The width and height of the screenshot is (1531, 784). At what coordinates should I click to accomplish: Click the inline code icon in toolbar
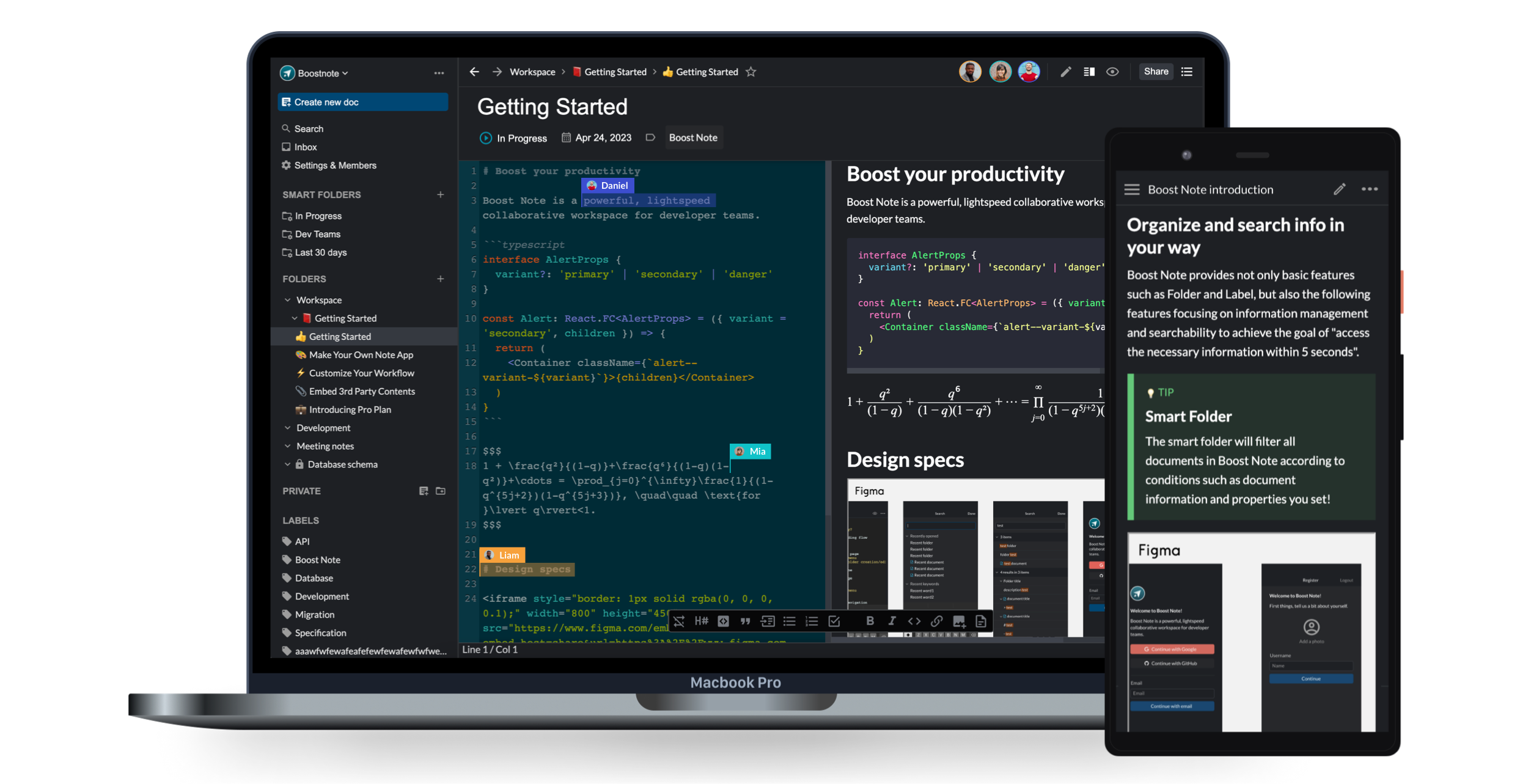click(x=913, y=621)
